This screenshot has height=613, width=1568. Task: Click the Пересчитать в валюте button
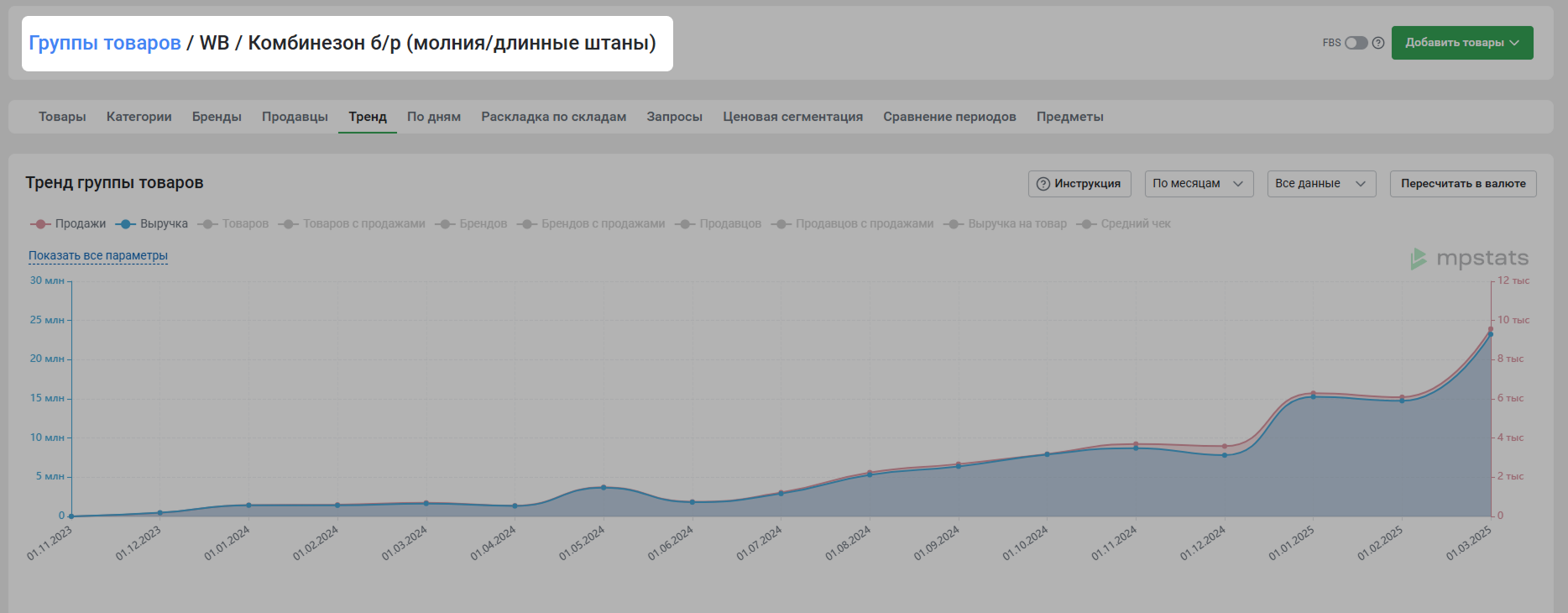click(1462, 184)
